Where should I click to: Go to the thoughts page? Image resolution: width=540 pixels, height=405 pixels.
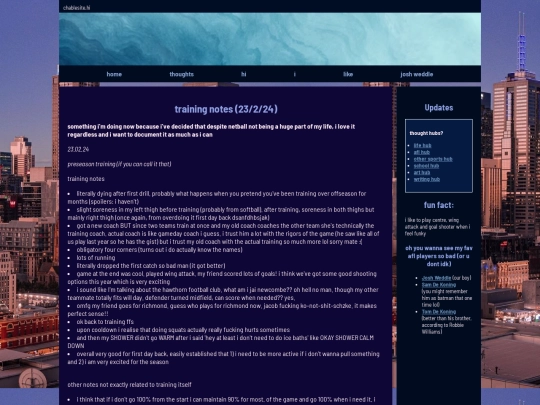(x=181, y=74)
